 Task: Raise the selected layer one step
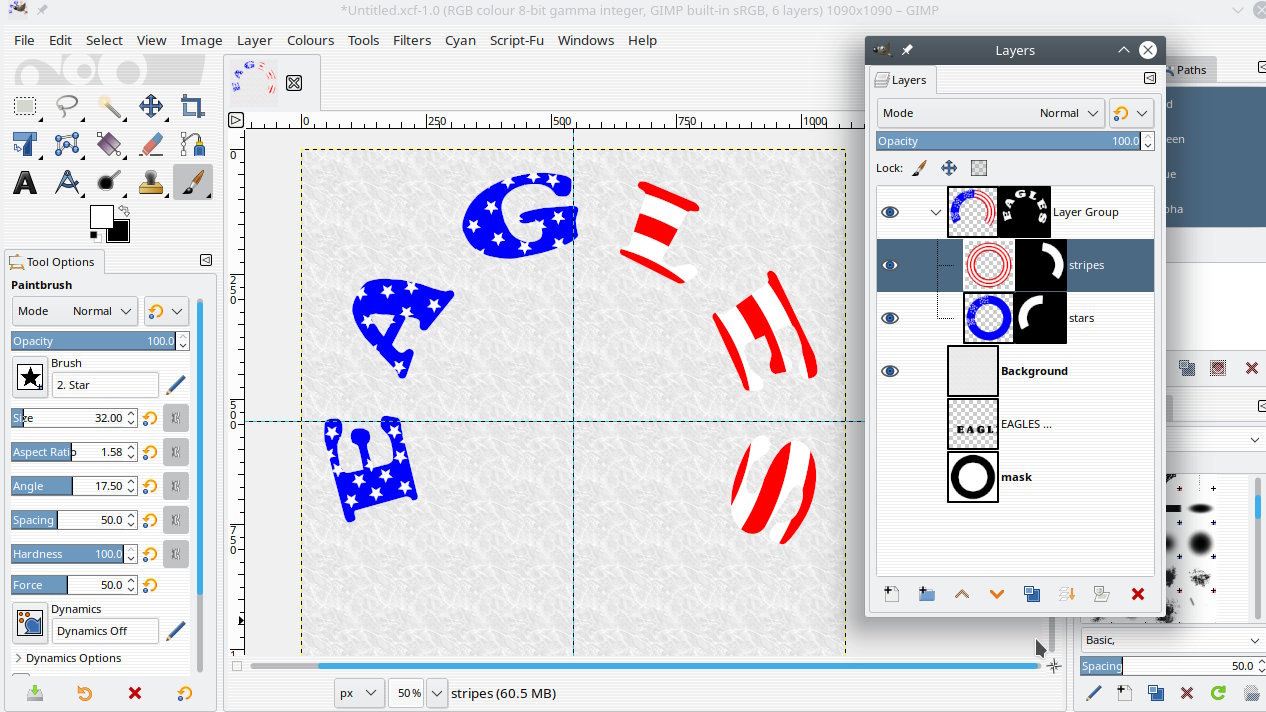(x=962, y=594)
